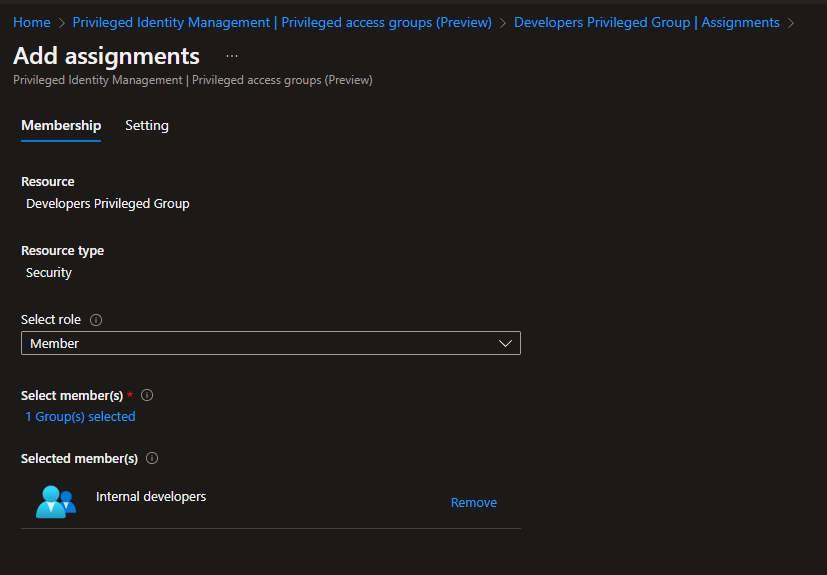
Task: Remove the Internal developers member
Action: click(474, 503)
